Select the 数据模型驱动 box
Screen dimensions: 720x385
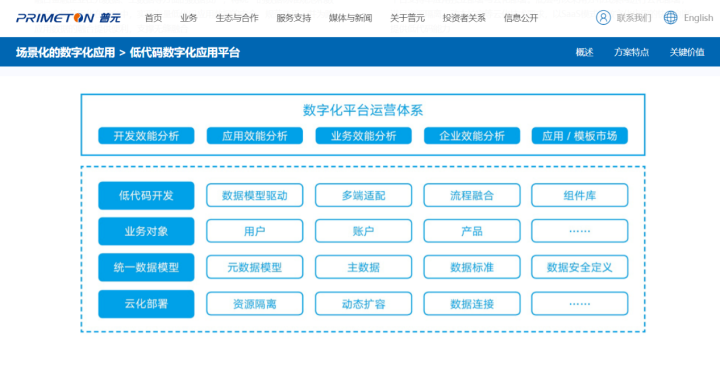pos(254,195)
